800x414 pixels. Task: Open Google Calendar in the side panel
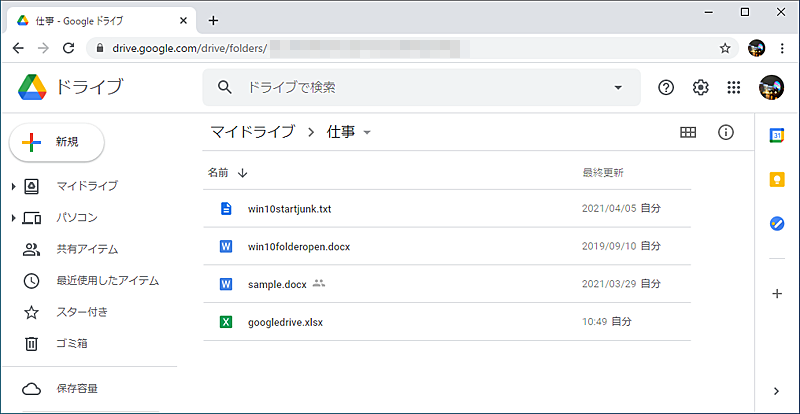(x=776, y=134)
